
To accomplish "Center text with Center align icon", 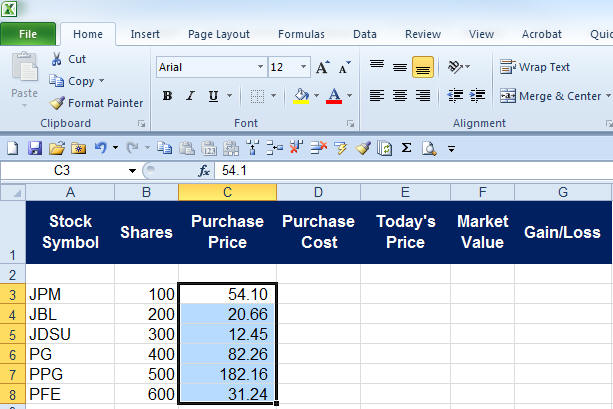I will click(x=399, y=96).
